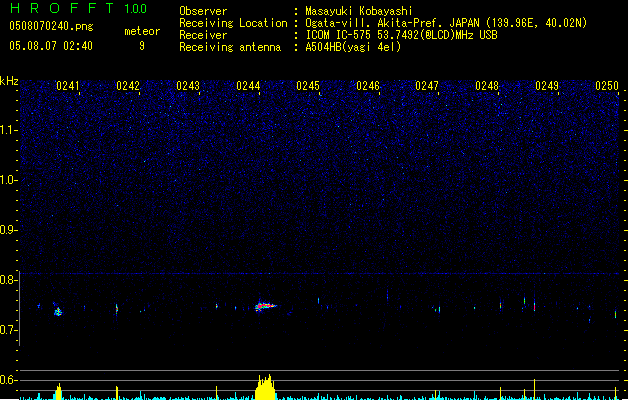The width and height of the screenshot is (629, 400).
Task: Click the tall yellow power peak near 0244
Action: (x=265, y=387)
